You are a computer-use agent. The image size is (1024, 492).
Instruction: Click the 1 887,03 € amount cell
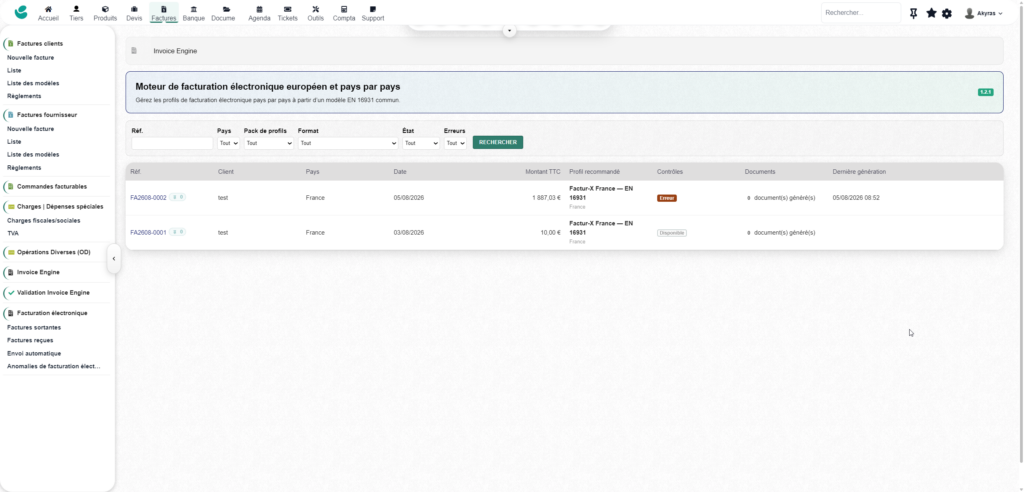pyautogui.click(x=546, y=197)
